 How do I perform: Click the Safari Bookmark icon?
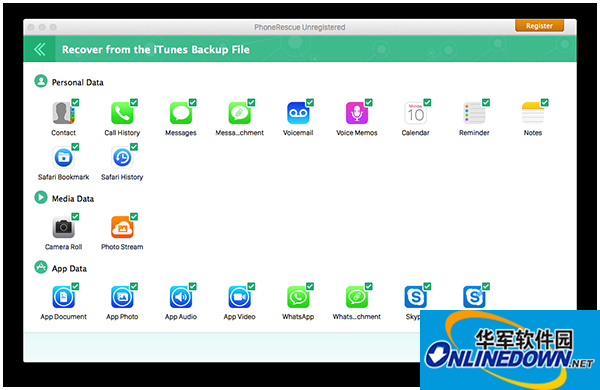[x=63, y=157]
